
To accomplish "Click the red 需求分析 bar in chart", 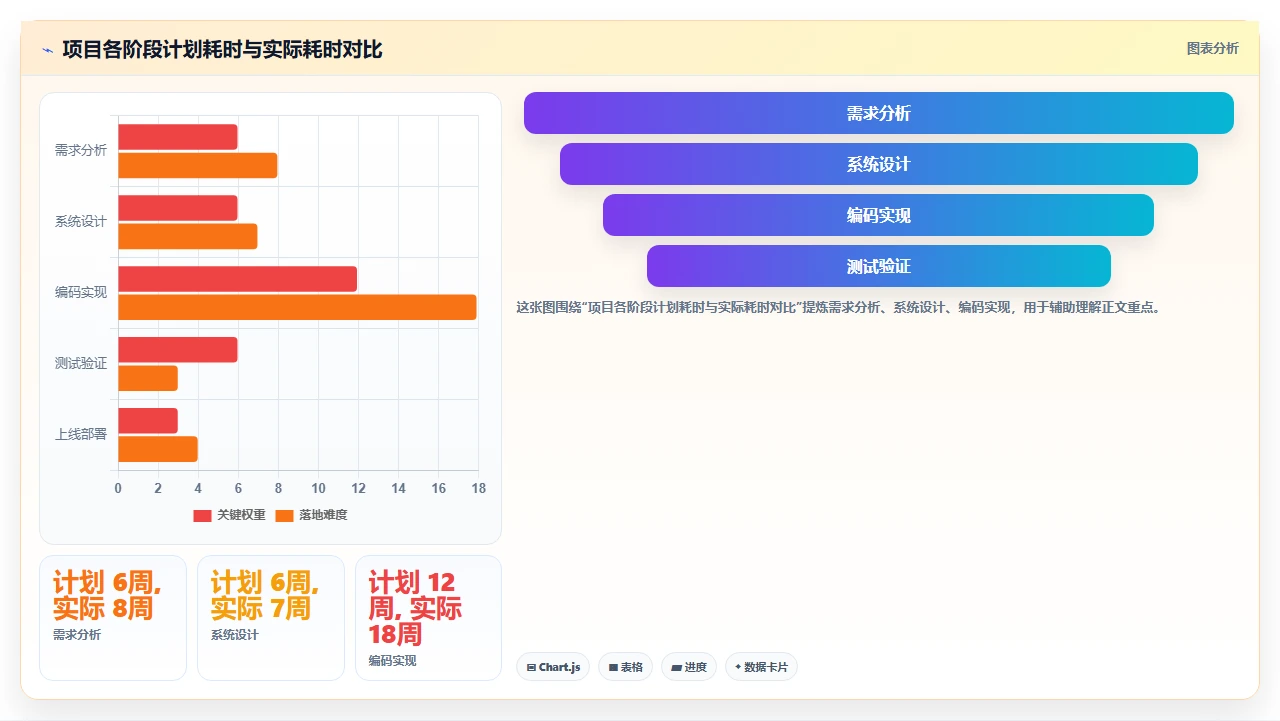I will 178,137.
